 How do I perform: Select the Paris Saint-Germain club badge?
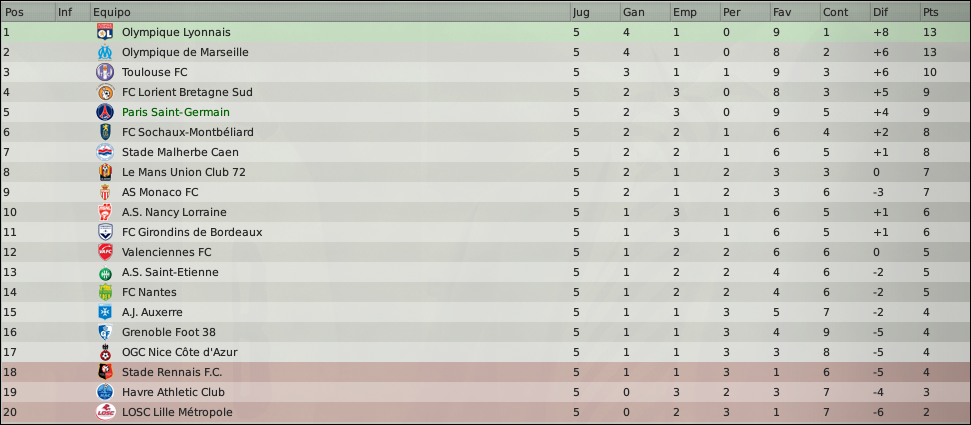coord(105,112)
